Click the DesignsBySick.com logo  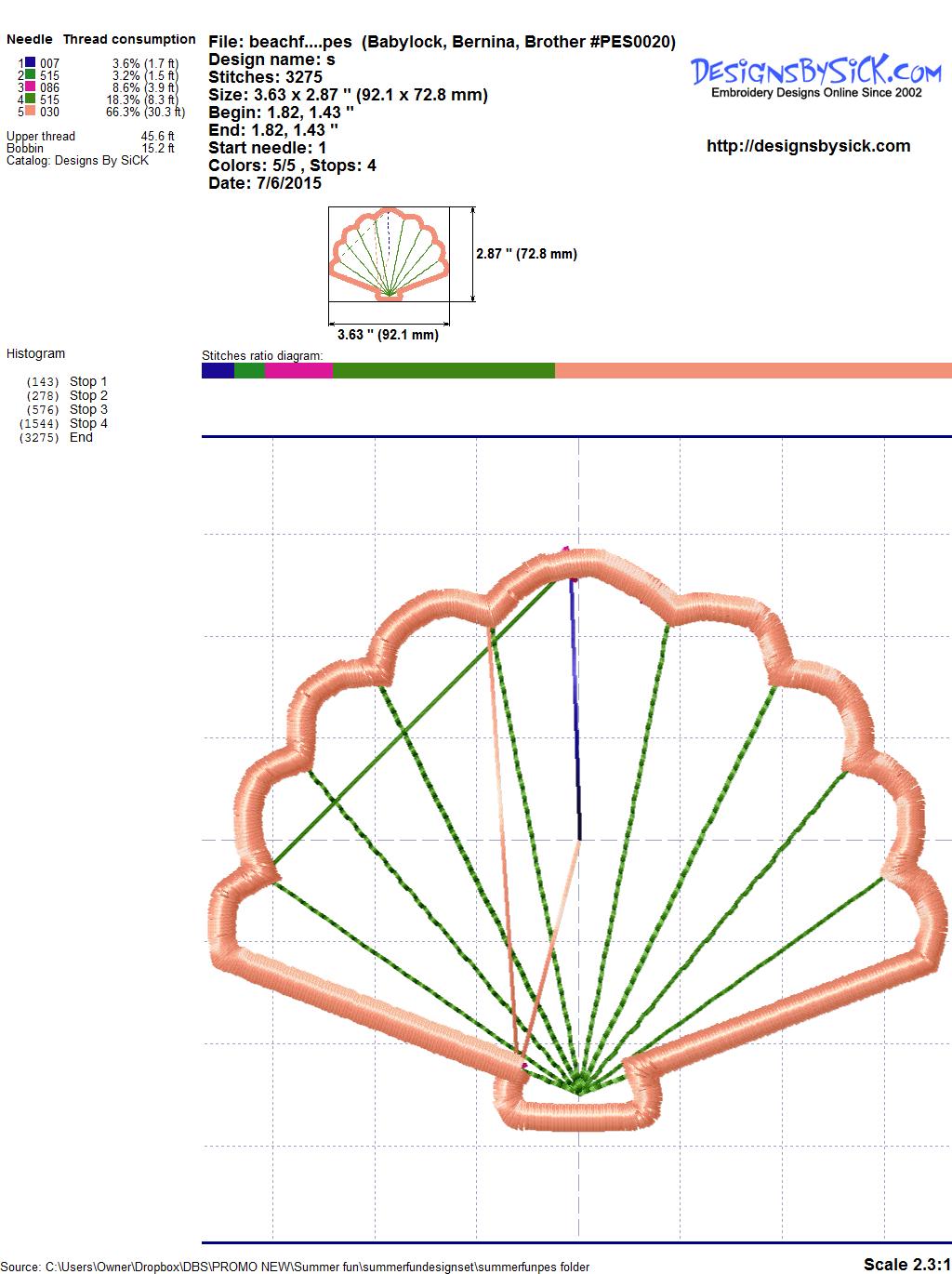[815, 74]
